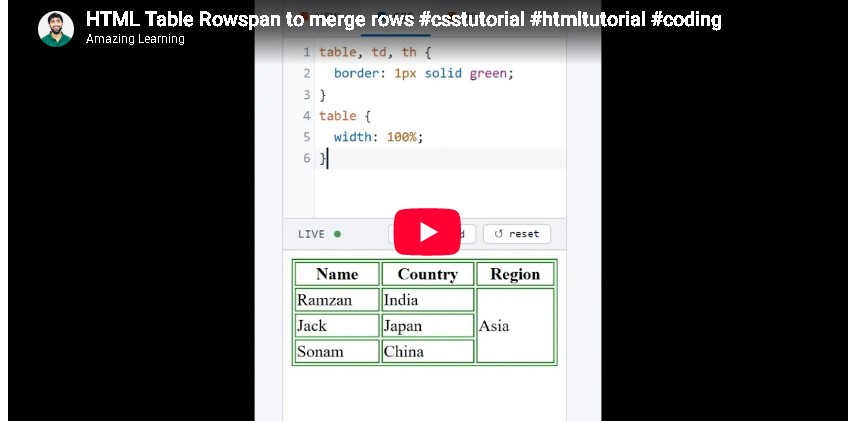Click the LIVE label
Viewport: 850px width, 421px height.
point(311,234)
